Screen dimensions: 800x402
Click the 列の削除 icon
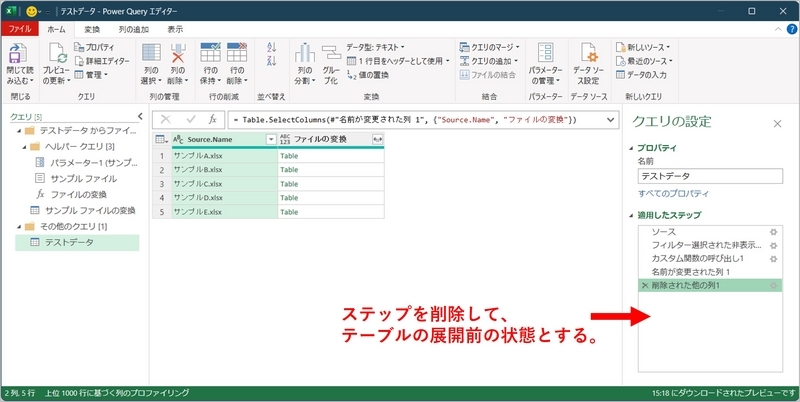pos(178,53)
